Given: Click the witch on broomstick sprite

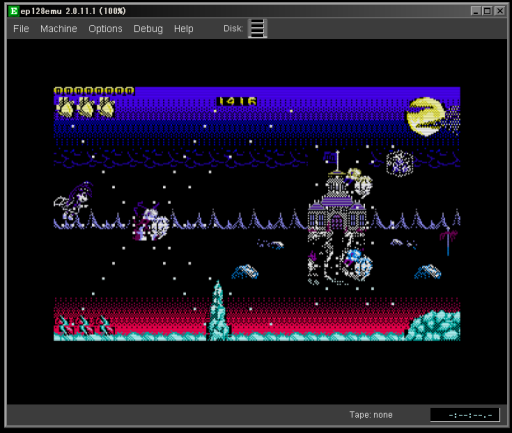Looking at the screenshot, I should 74,200.
